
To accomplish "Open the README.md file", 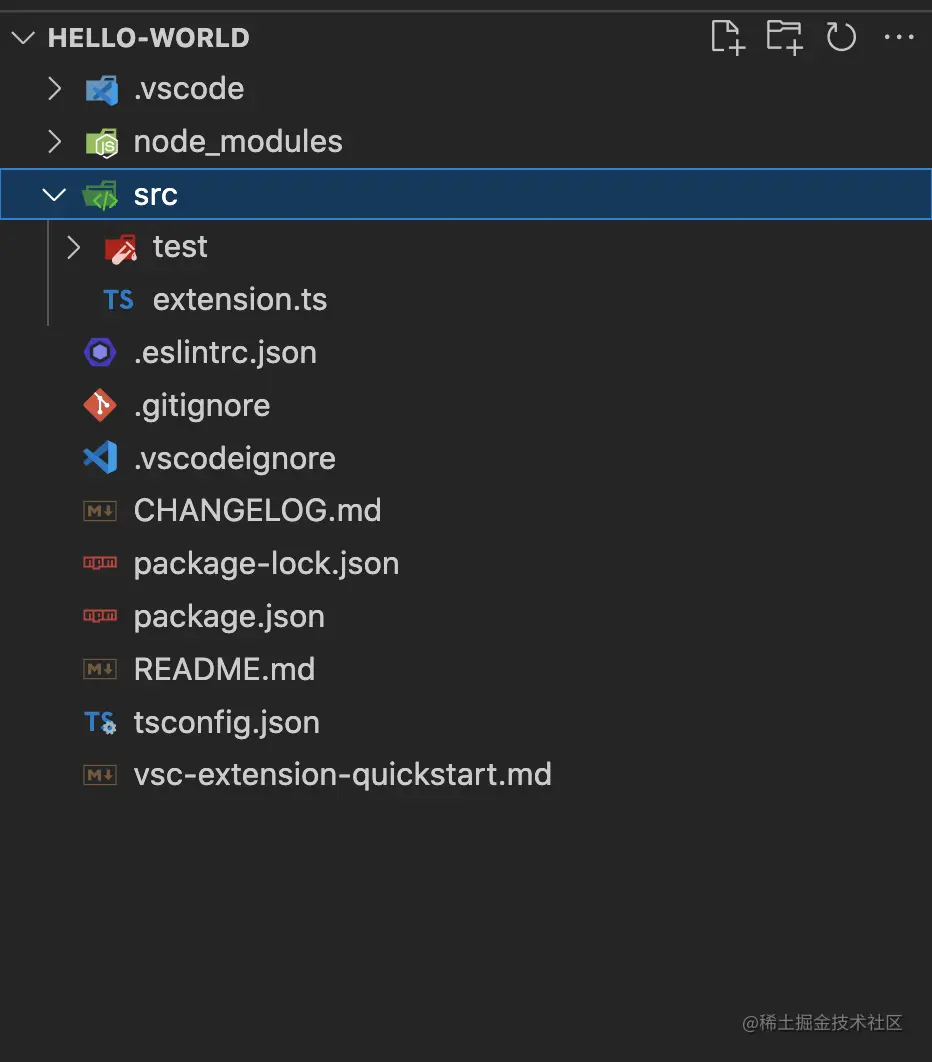I will coord(224,669).
